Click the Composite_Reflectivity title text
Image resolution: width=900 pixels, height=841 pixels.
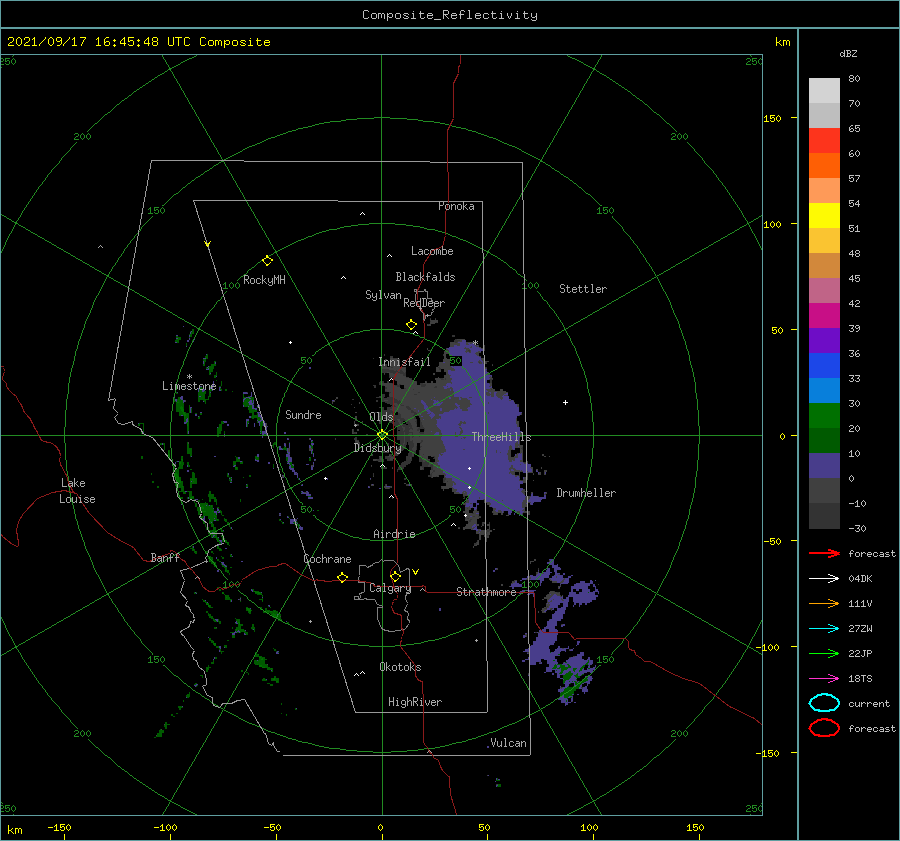coord(449,15)
